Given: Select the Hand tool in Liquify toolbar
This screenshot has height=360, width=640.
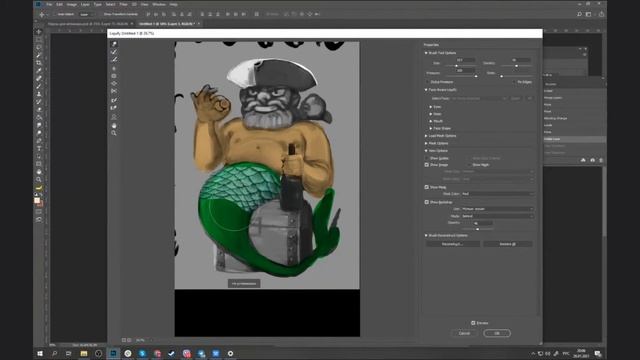Looking at the screenshot, I should 114,126.
